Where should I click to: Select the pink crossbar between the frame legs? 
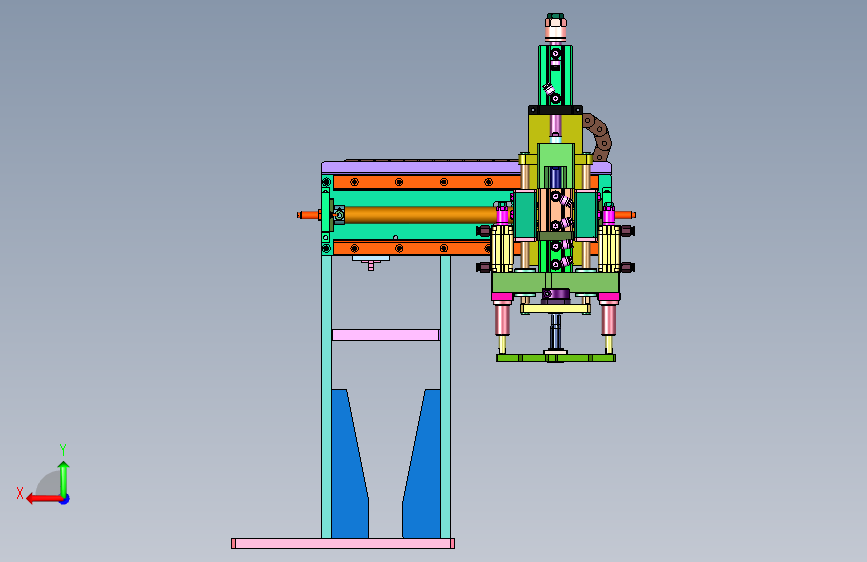(x=385, y=335)
